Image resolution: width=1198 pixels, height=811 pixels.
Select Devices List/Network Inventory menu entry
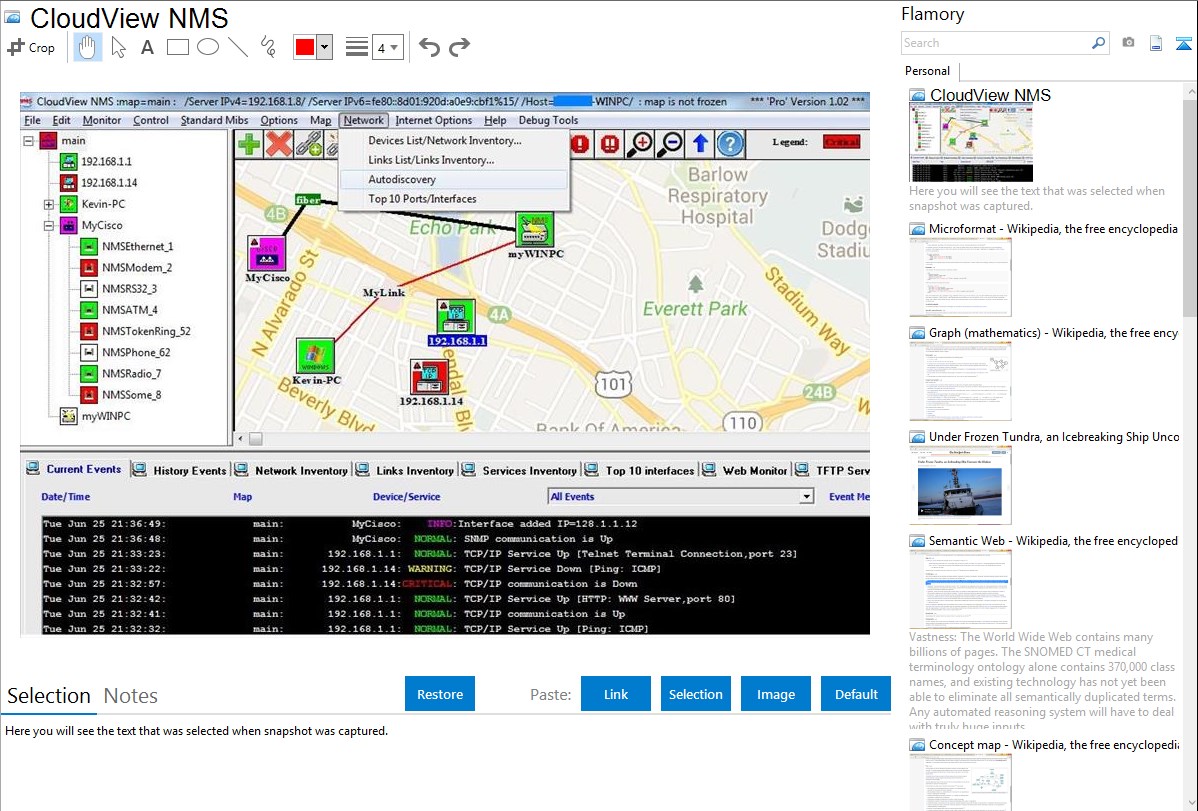click(455, 141)
